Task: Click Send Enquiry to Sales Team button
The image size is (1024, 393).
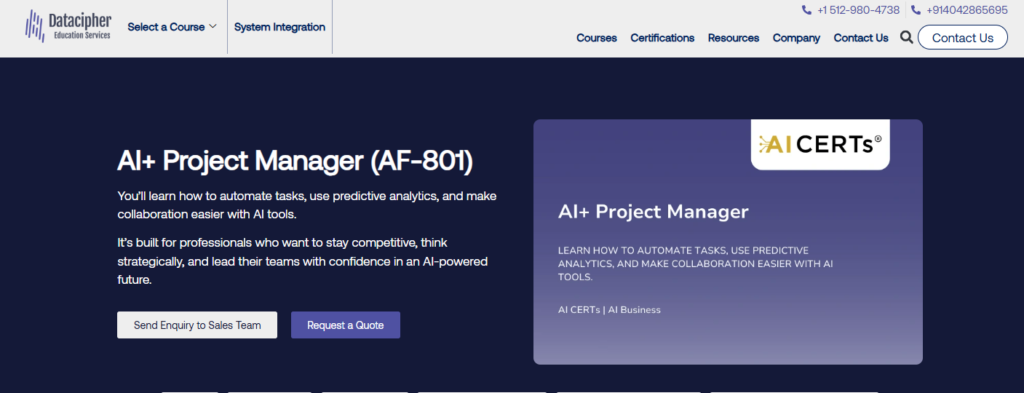Action: click(197, 325)
